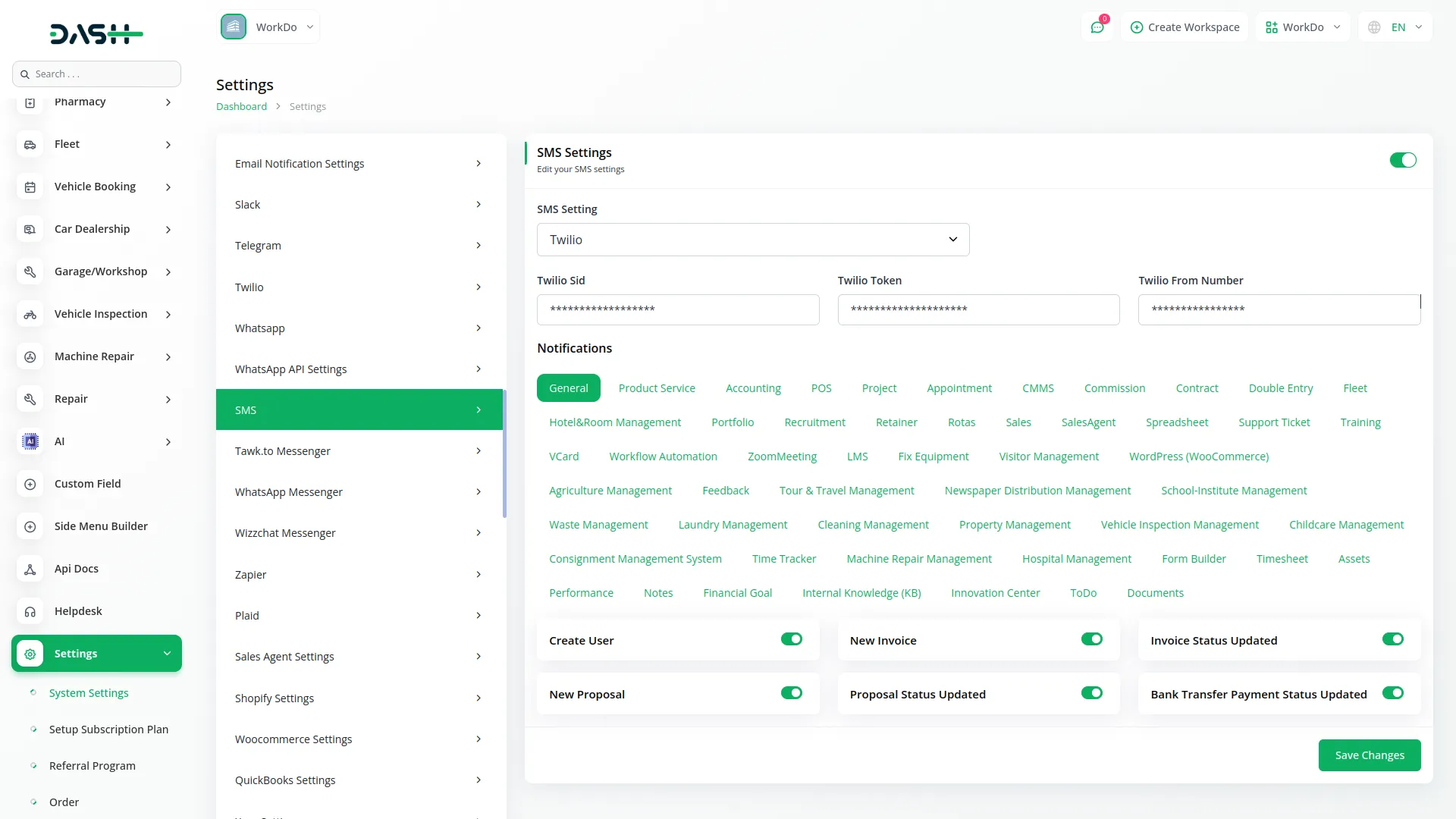Viewport: 1456px width, 819px height.
Task: Switch to the Accounting notifications tab
Action: tap(752, 388)
